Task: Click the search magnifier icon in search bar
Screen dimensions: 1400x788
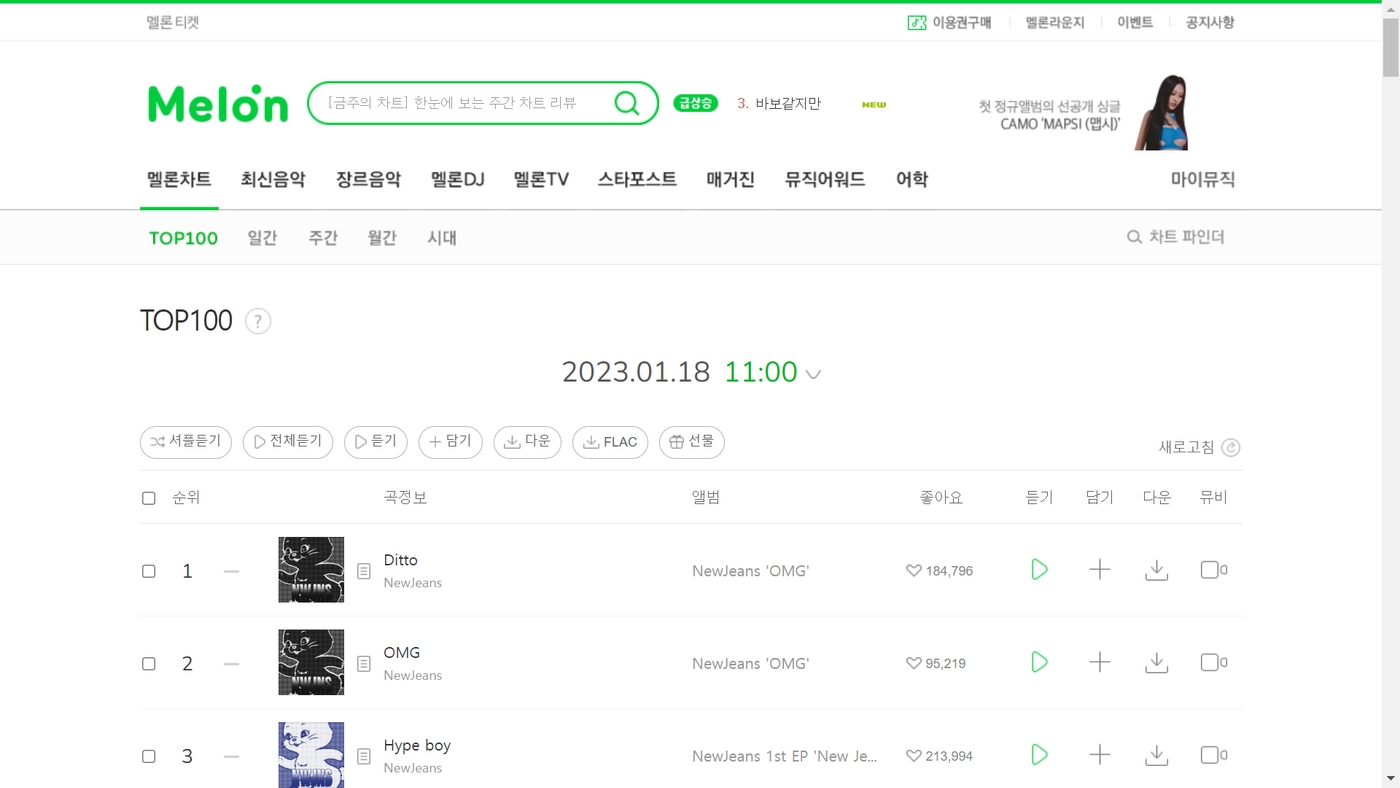Action: point(627,103)
